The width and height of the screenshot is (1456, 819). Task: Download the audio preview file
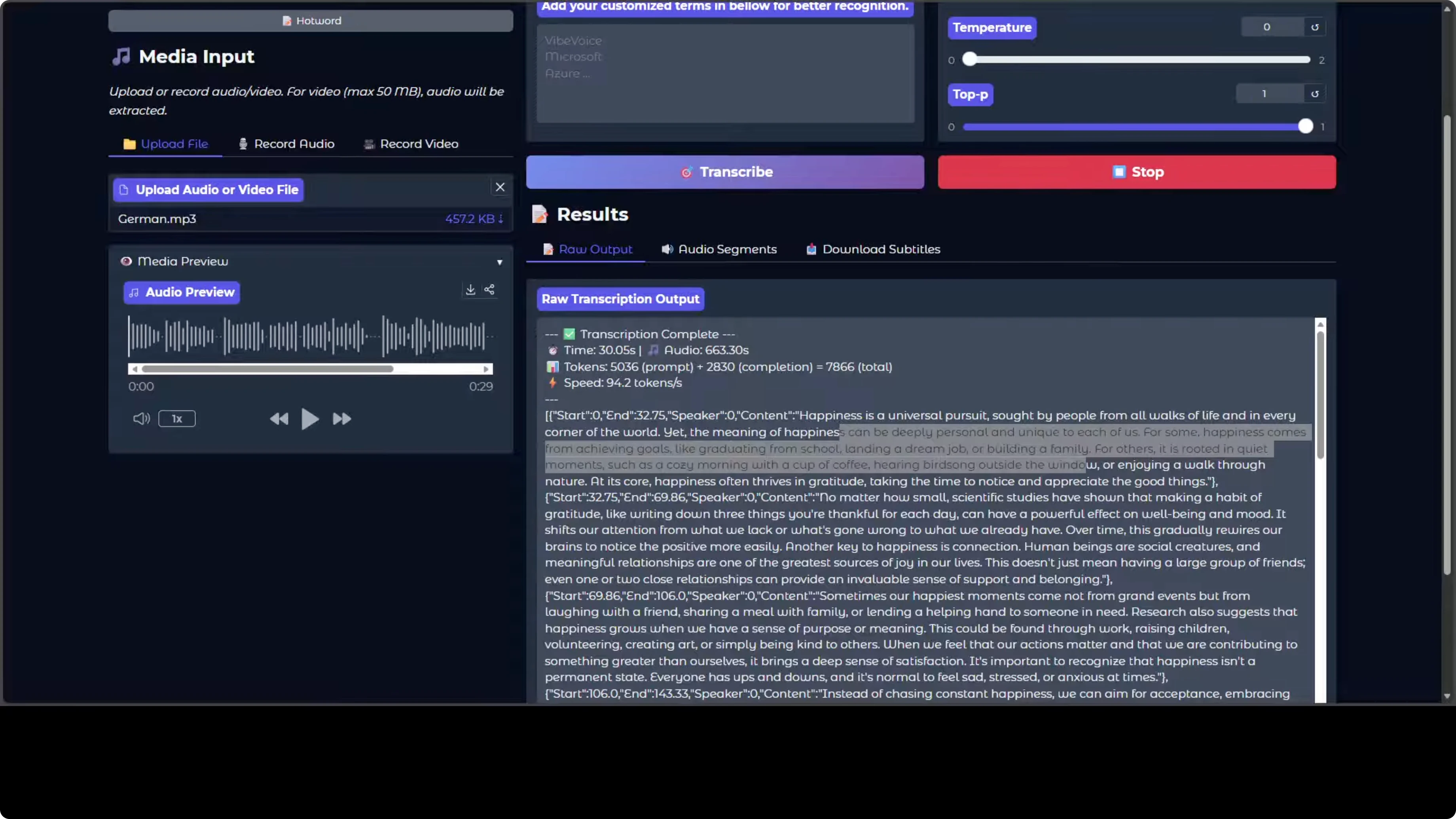[x=470, y=290]
